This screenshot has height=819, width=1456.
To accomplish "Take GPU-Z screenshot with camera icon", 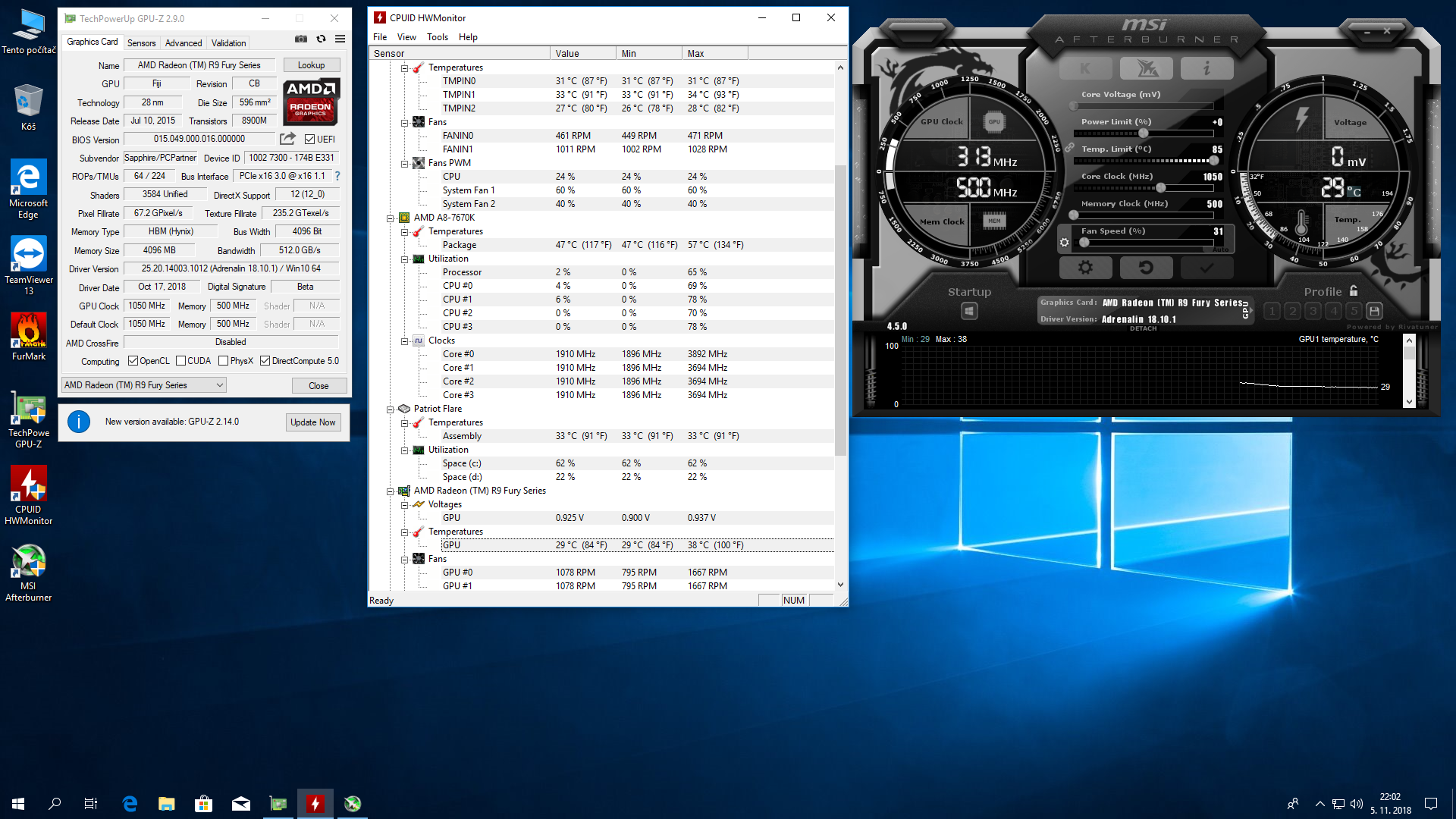I will click(301, 39).
